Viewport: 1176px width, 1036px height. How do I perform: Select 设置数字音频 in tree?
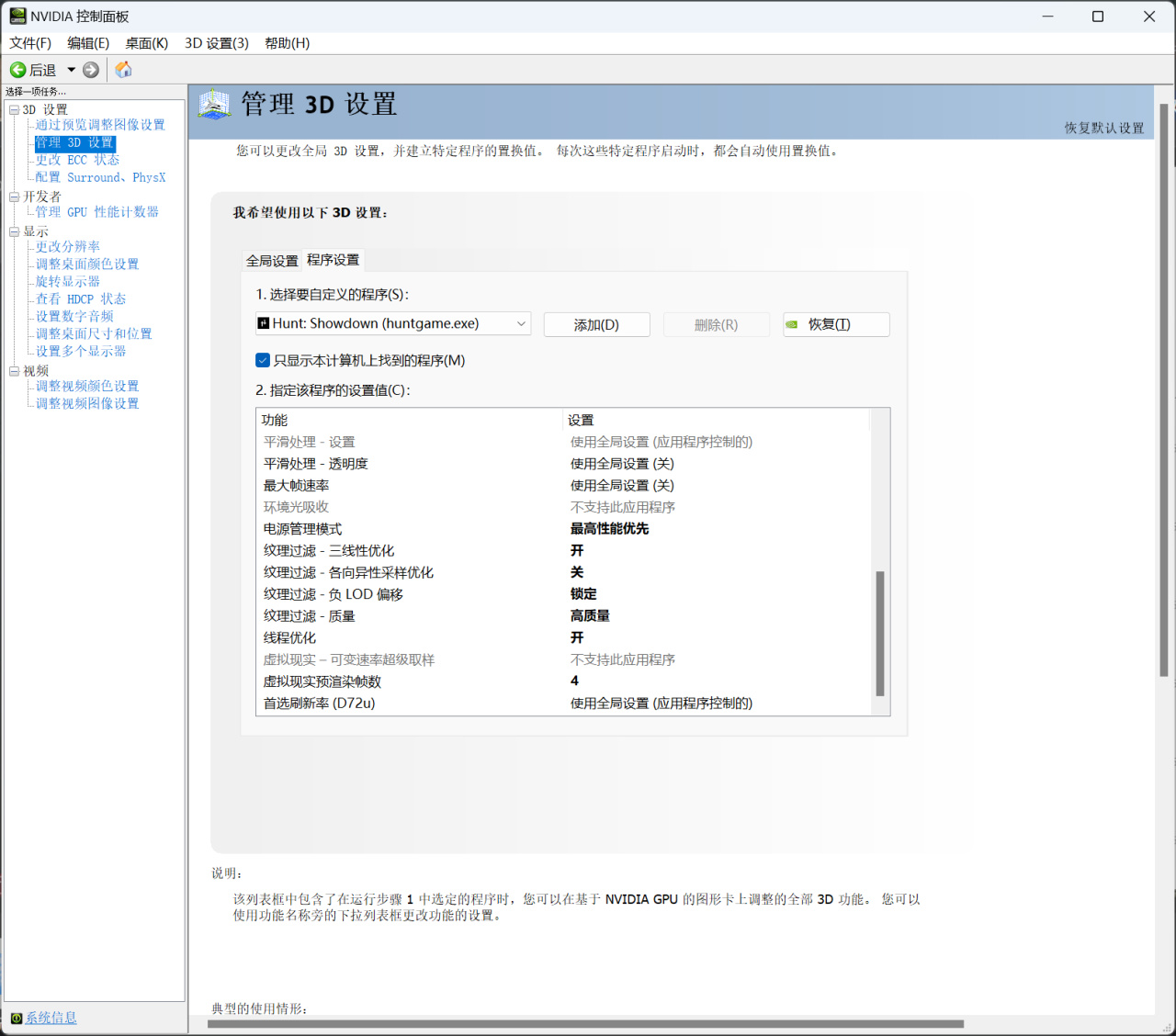coord(74,317)
